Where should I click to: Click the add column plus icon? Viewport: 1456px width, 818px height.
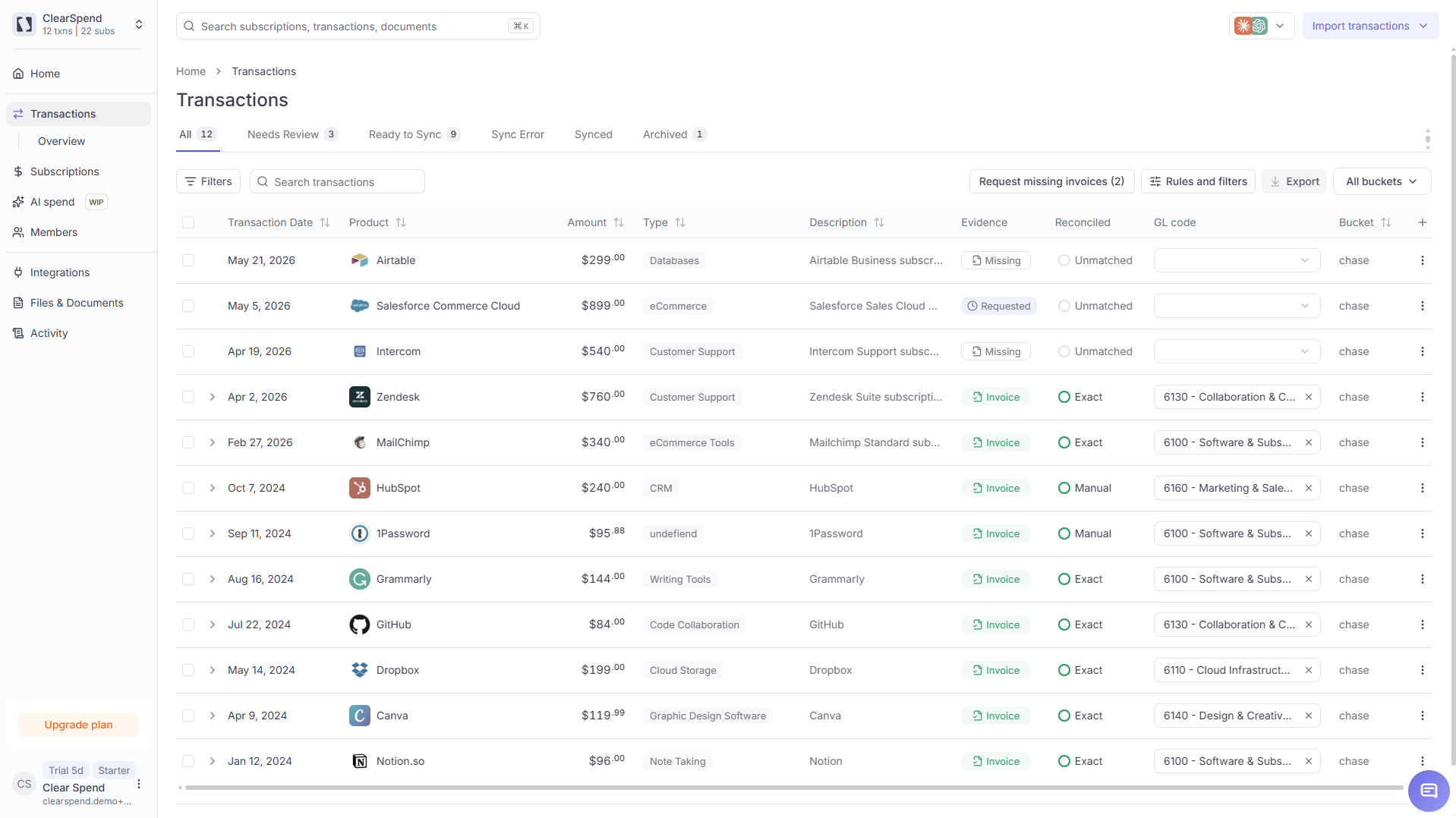(x=1422, y=222)
